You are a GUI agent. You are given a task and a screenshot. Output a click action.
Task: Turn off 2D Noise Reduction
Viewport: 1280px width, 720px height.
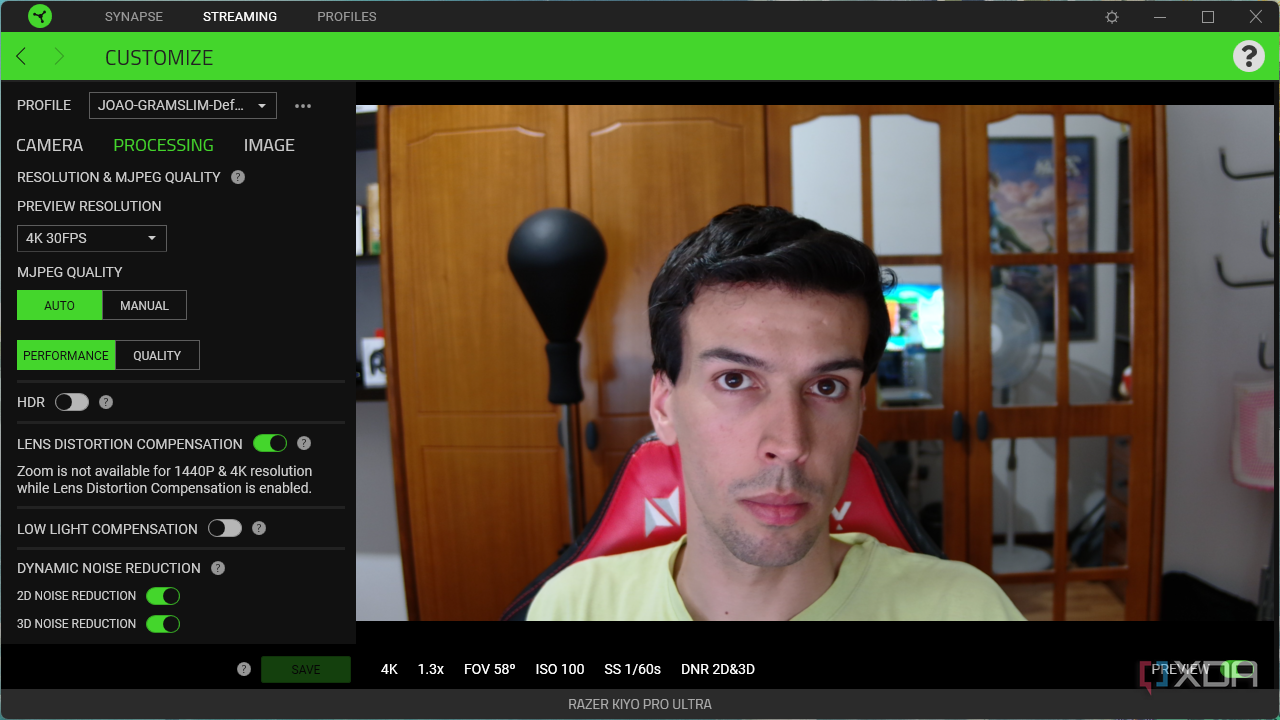pyautogui.click(x=163, y=596)
